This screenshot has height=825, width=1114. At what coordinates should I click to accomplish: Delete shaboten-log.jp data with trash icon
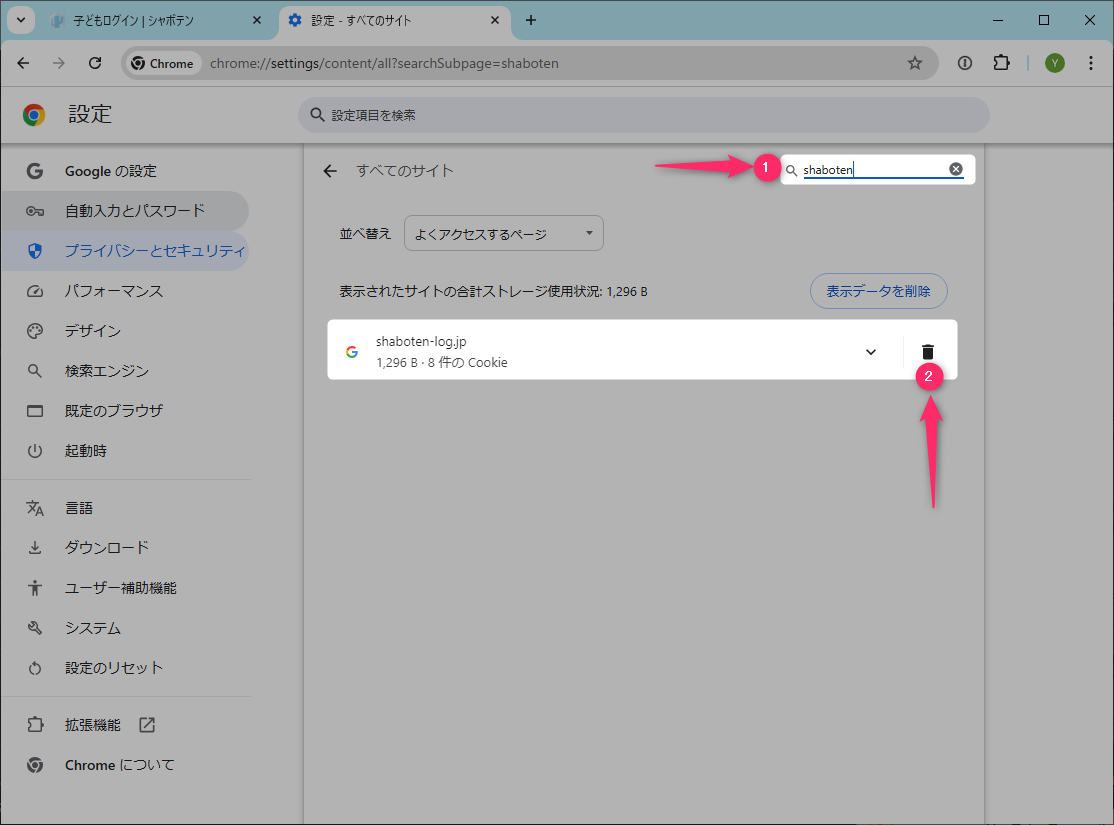pos(927,351)
